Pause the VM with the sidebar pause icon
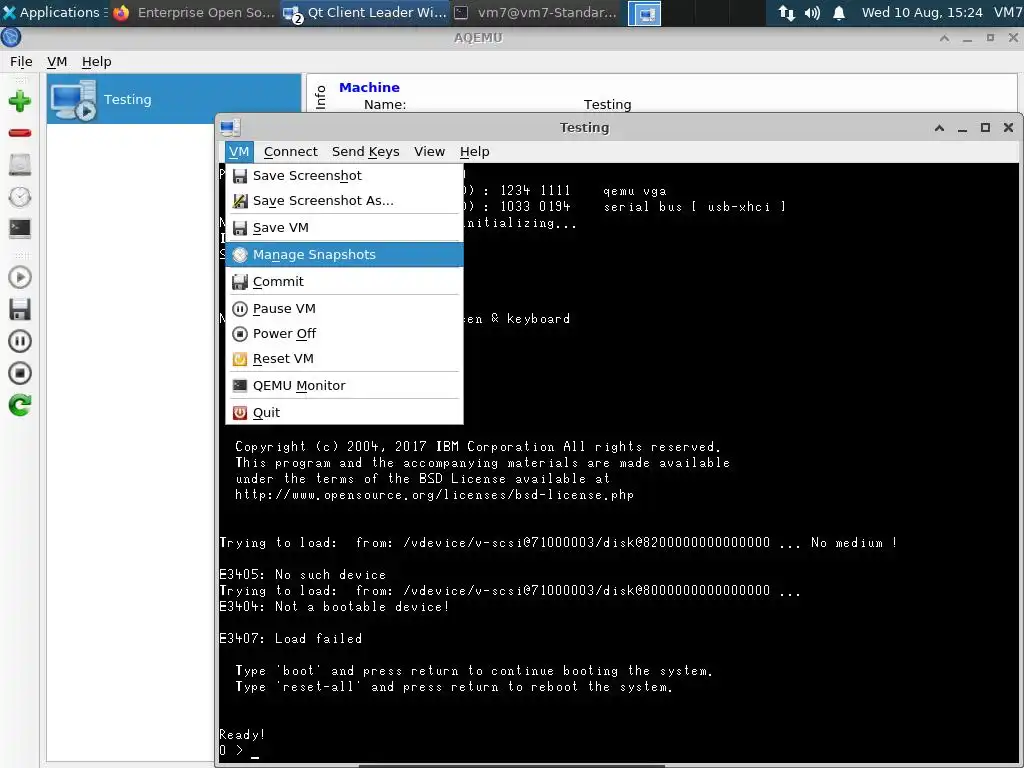The image size is (1024, 768). [x=20, y=341]
